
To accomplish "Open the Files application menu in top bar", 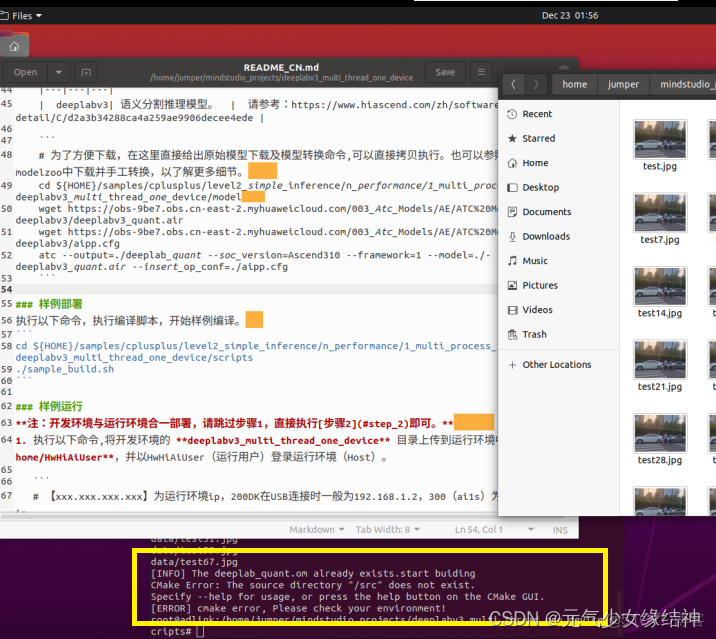I will 21,16.
